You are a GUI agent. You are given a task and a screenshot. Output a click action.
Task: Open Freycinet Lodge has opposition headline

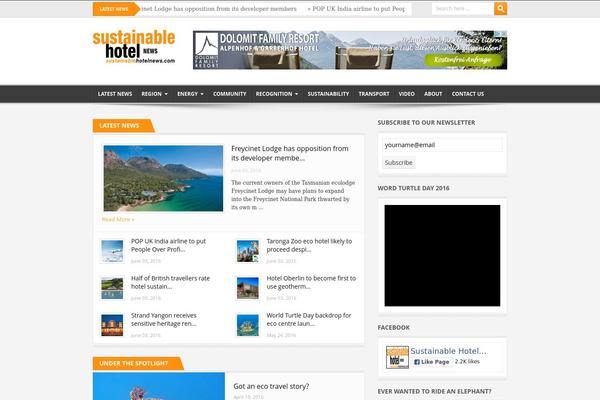point(290,153)
